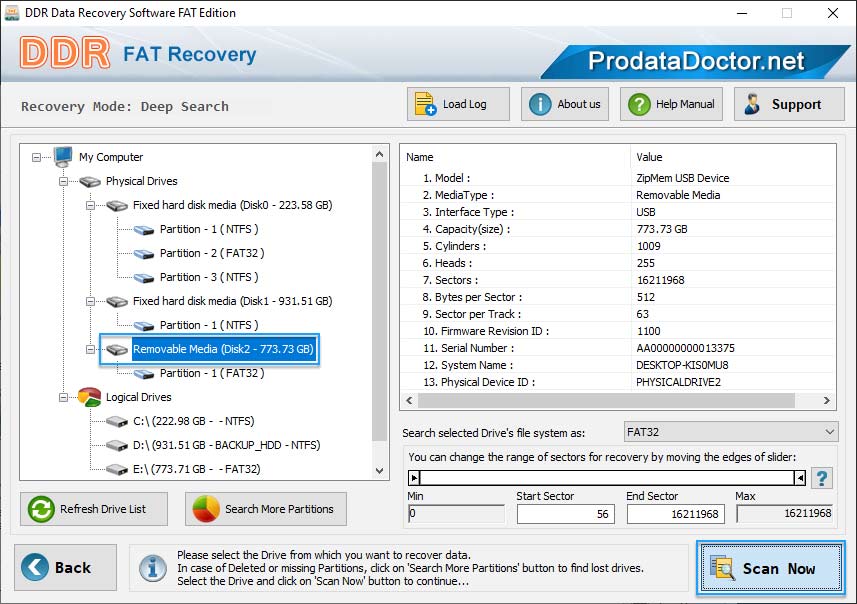The image size is (857, 604).
Task: Click the Min value field
Action: (456, 514)
